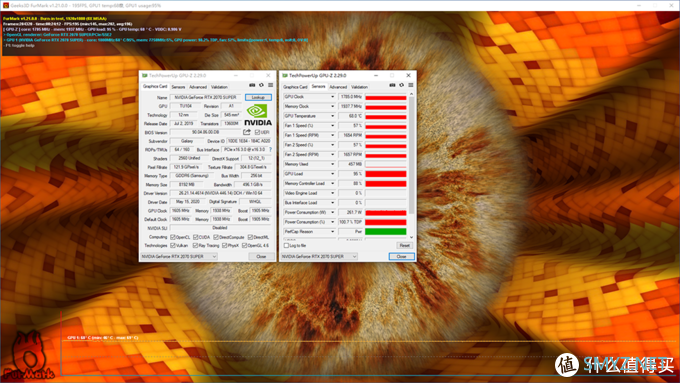Expand the GPU Temperature sensor dropdown
This screenshot has height=383, width=680.
pos(333,116)
